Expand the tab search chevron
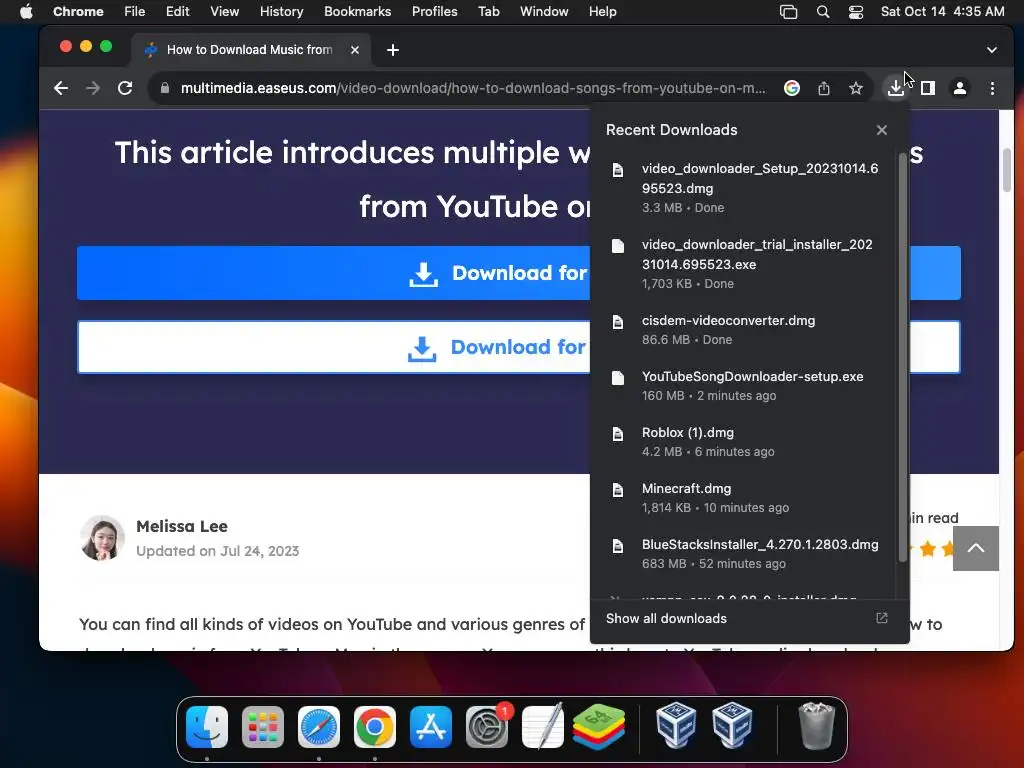 point(991,50)
